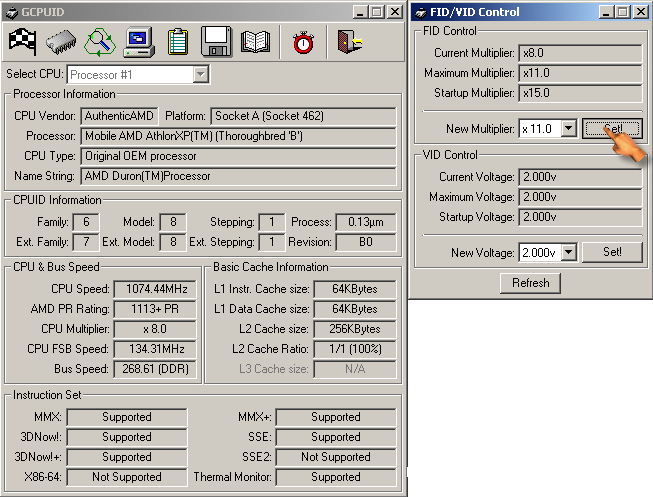This screenshot has width=653, height=497.
Task: Minimize the GCPUID window
Action: [359, 12]
